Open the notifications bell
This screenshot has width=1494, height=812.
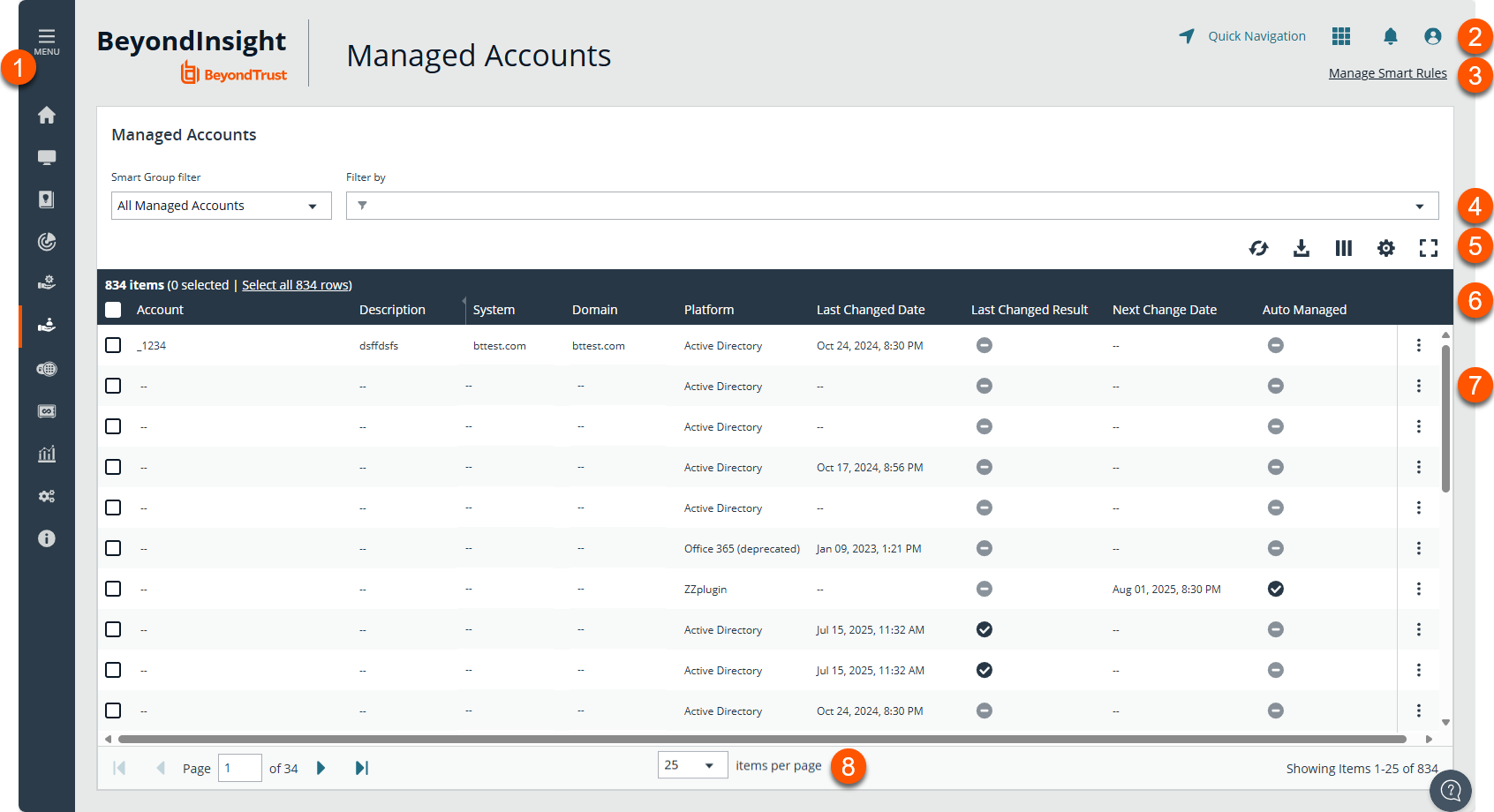(x=1390, y=36)
